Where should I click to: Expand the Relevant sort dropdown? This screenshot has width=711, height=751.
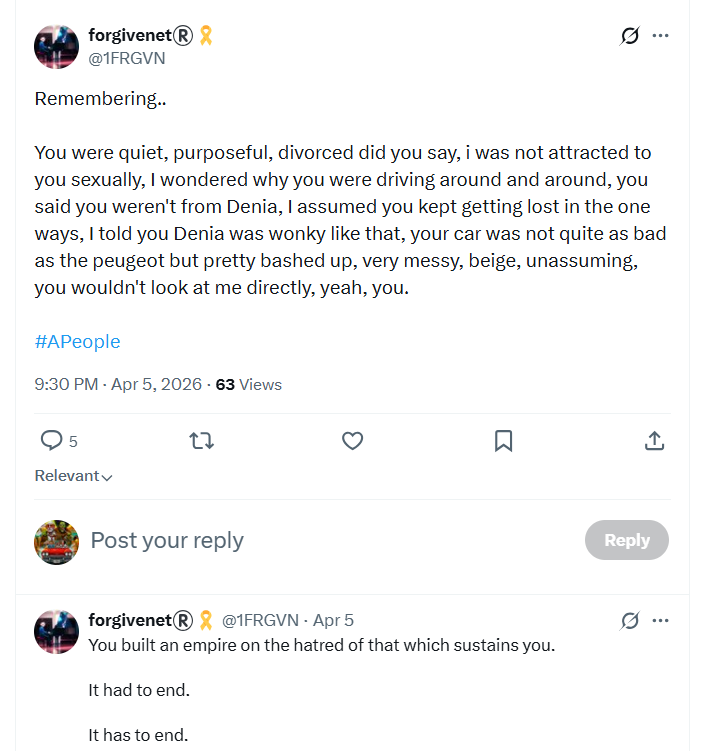tap(73, 476)
